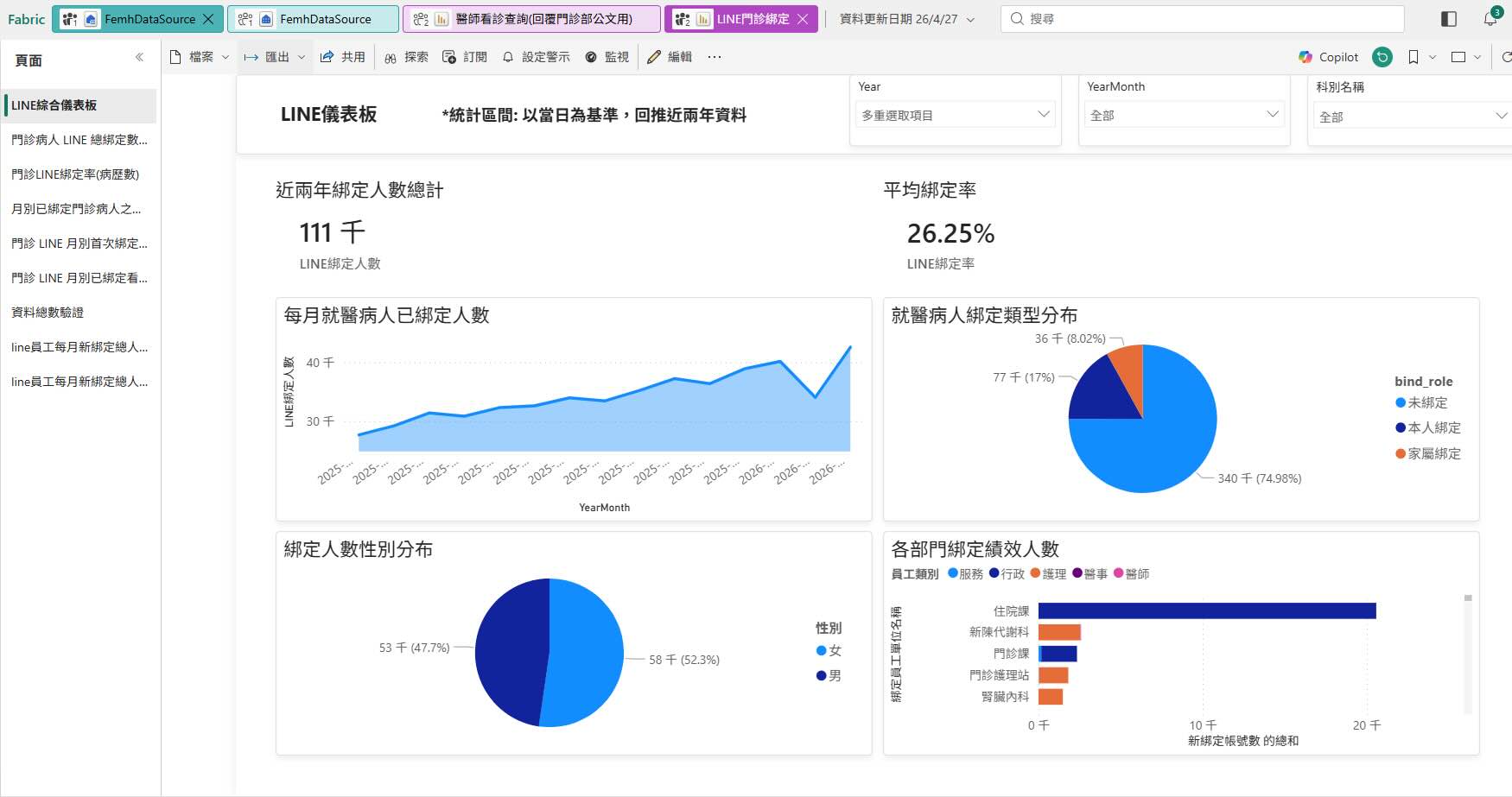Expand the YearMonth slicer dropdown
Viewport: 1512px width, 797px height.
click(x=1184, y=115)
